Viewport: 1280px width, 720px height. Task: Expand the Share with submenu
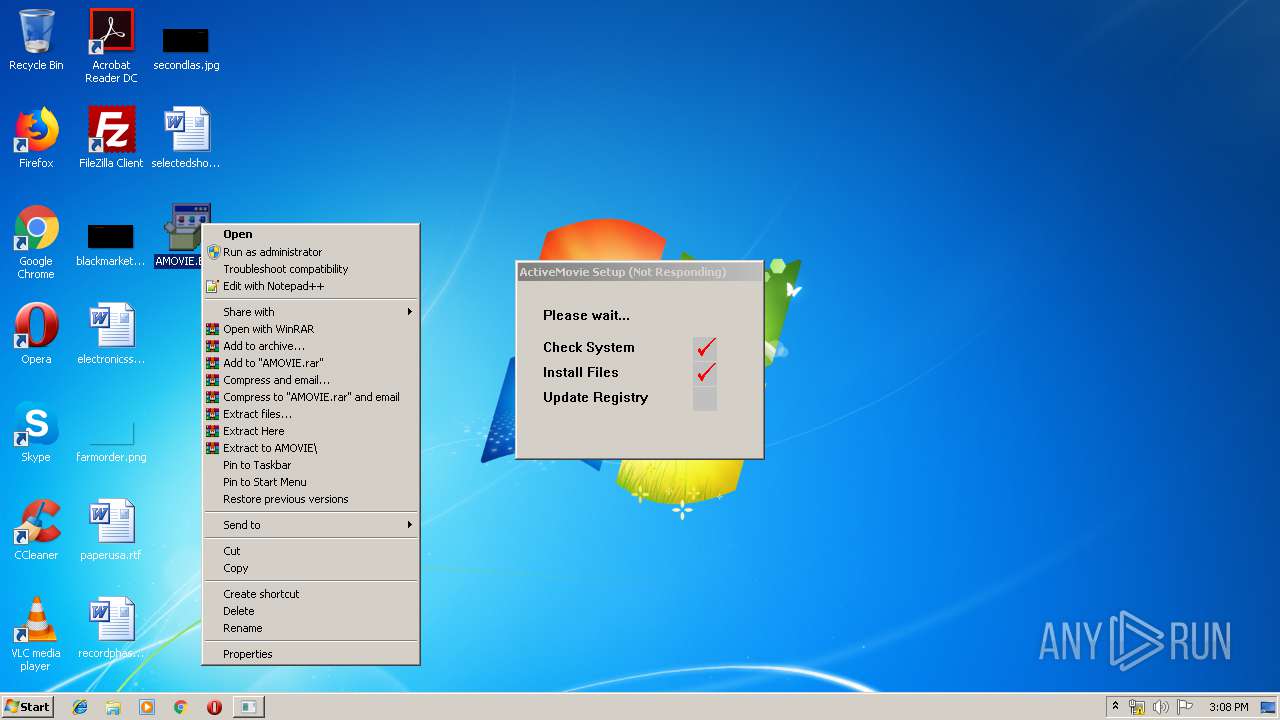[311, 312]
